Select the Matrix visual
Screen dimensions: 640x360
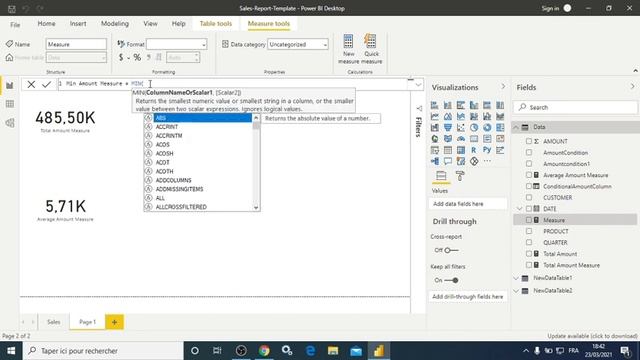(461, 150)
